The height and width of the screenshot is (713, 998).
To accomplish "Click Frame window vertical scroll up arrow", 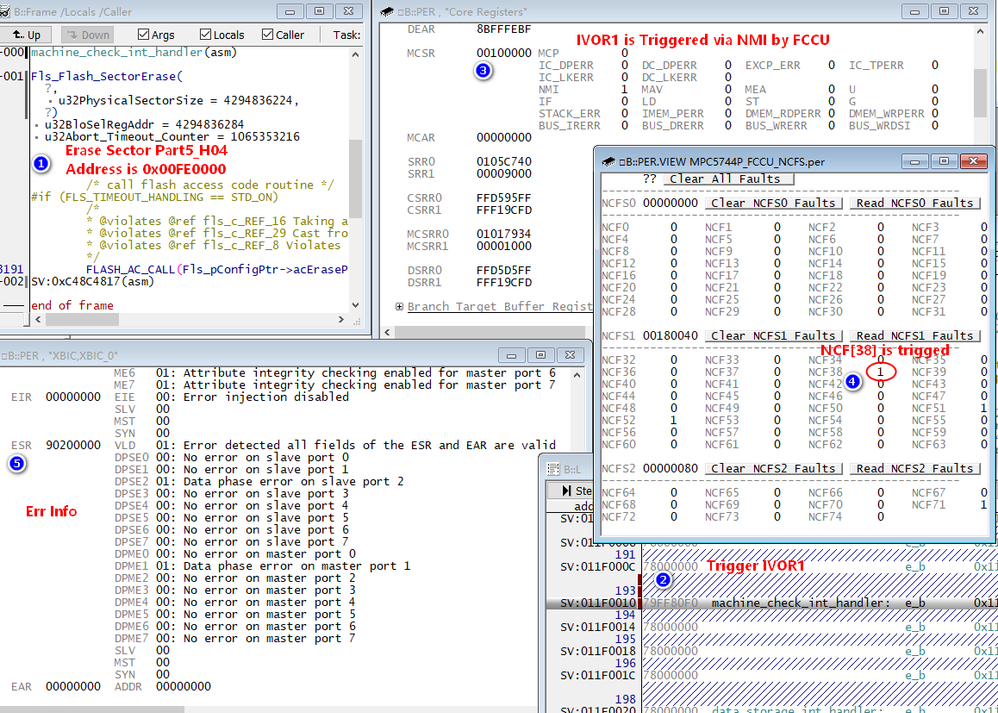I will [x=355, y=55].
